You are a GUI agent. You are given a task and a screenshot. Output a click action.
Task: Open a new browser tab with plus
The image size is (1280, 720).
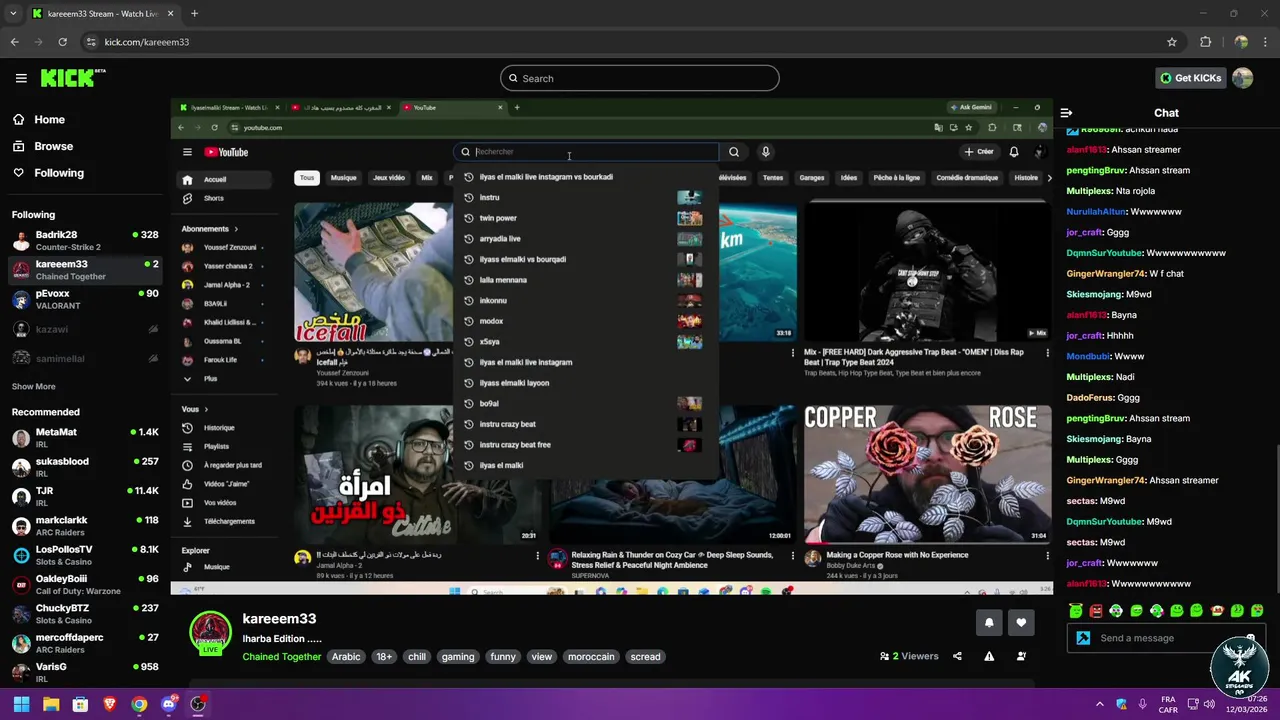(x=194, y=14)
